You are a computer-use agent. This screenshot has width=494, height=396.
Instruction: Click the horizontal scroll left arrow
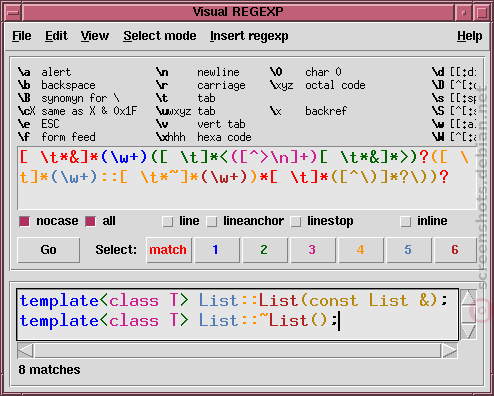25,351
